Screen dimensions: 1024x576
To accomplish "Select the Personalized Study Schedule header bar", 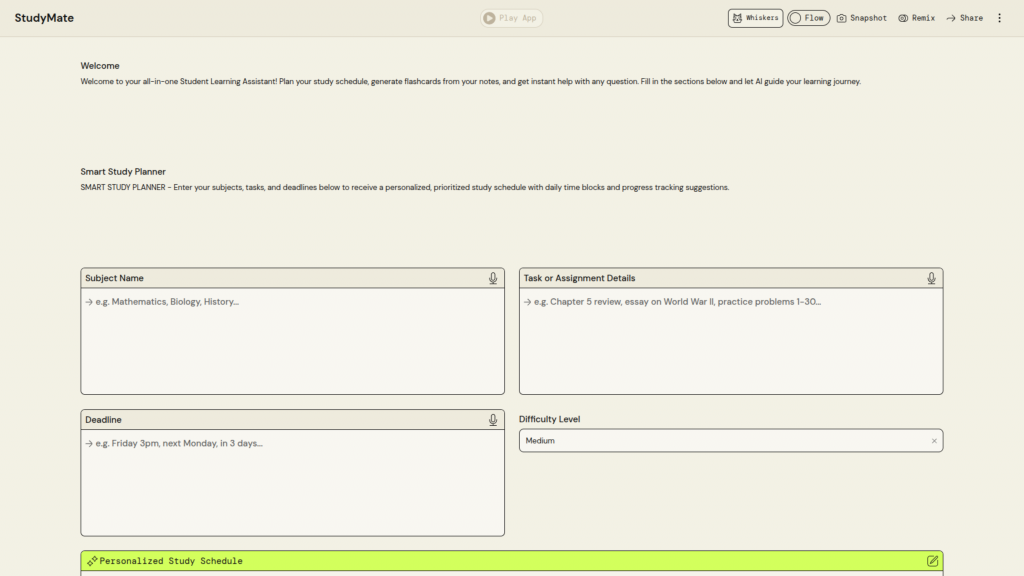I will coord(500,561).
